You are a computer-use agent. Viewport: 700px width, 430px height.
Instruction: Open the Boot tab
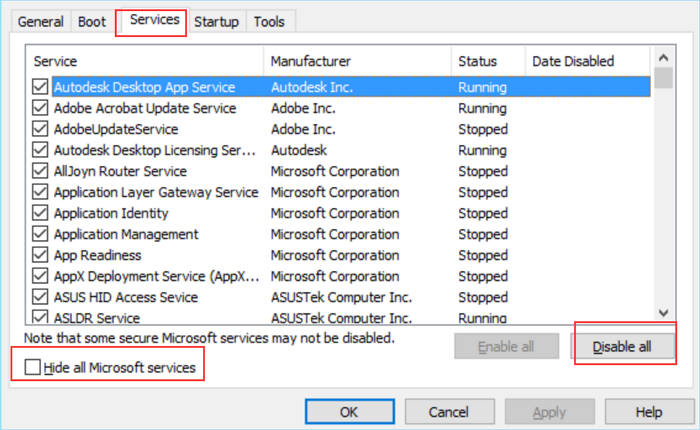(x=92, y=22)
